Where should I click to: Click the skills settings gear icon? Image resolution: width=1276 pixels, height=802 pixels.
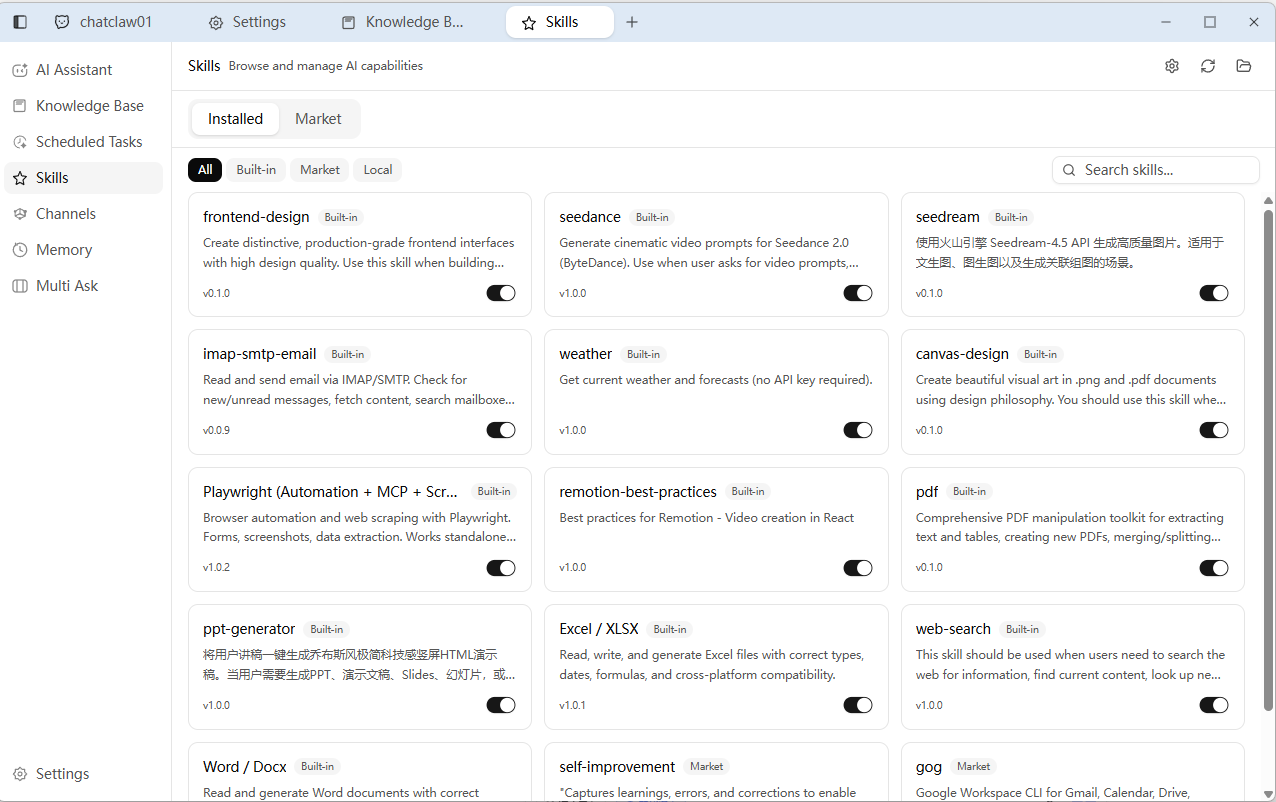(1172, 66)
